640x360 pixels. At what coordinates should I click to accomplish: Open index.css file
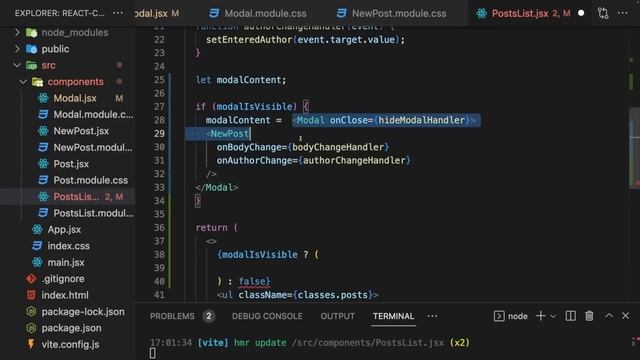coord(68,246)
